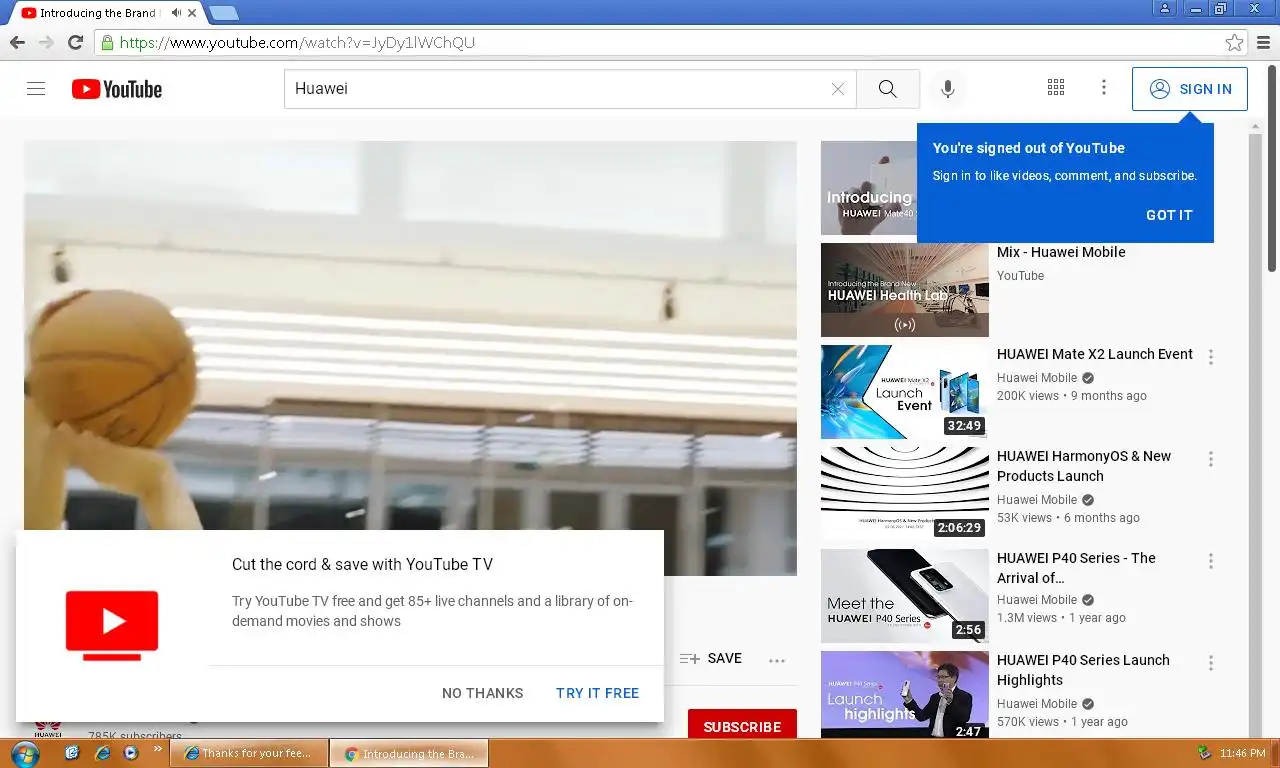Bookmark this page with the star
Image resolution: width=1280 pixels, height=768 pixels.
tap(1235, 43)
